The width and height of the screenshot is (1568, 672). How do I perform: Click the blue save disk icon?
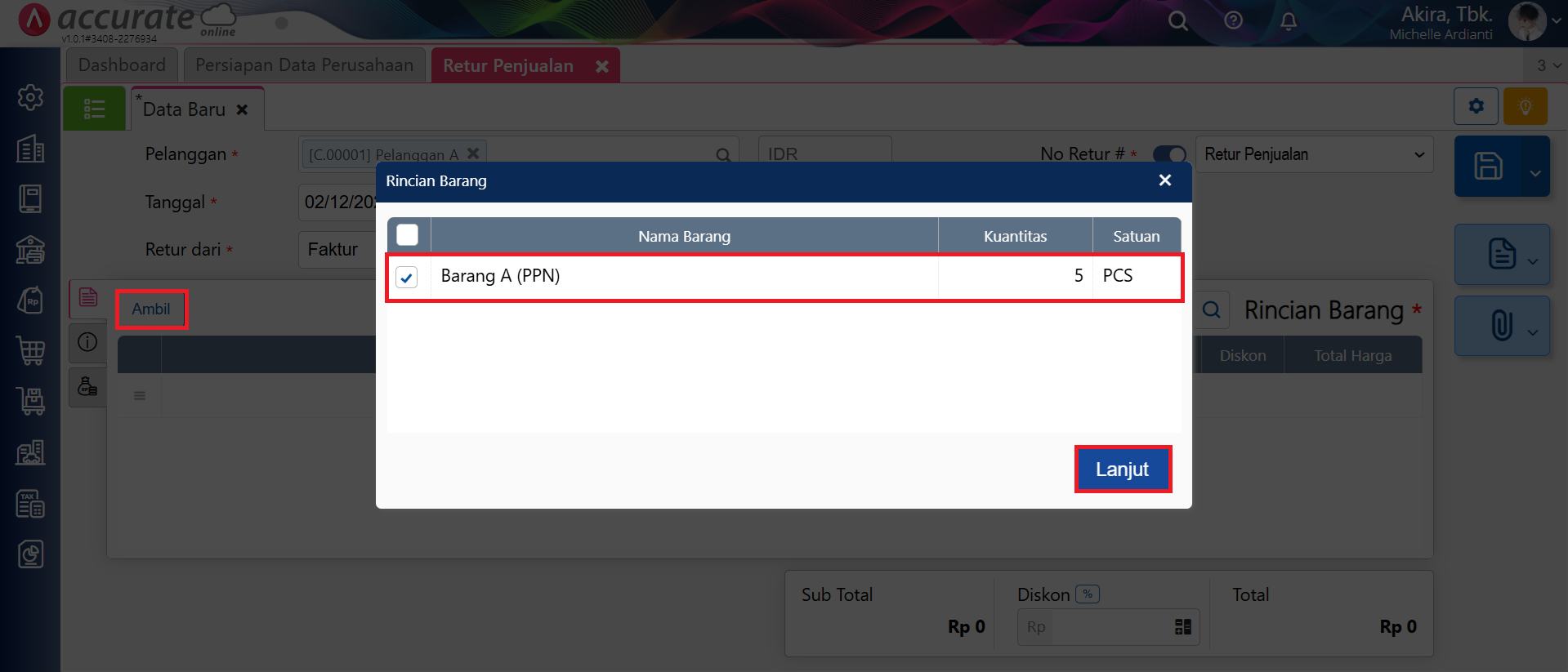point(1488,166)
